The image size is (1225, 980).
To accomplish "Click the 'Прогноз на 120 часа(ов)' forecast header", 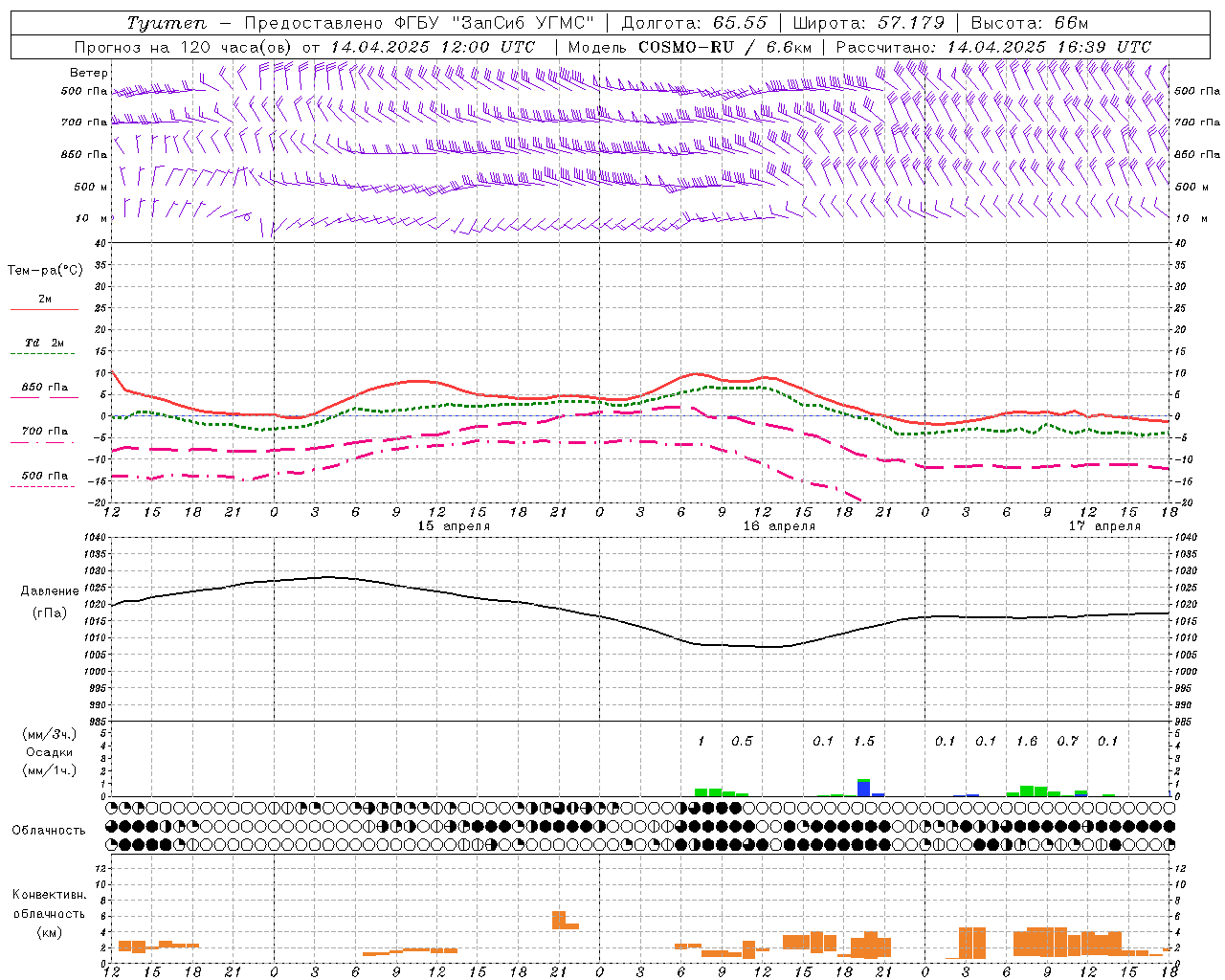I will pyautogui.click(x=184, y=47).
